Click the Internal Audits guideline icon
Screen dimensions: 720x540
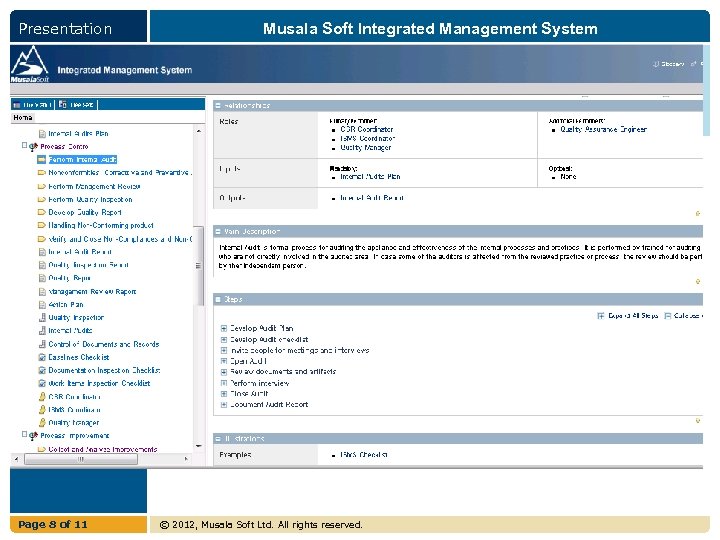(42, 330)
